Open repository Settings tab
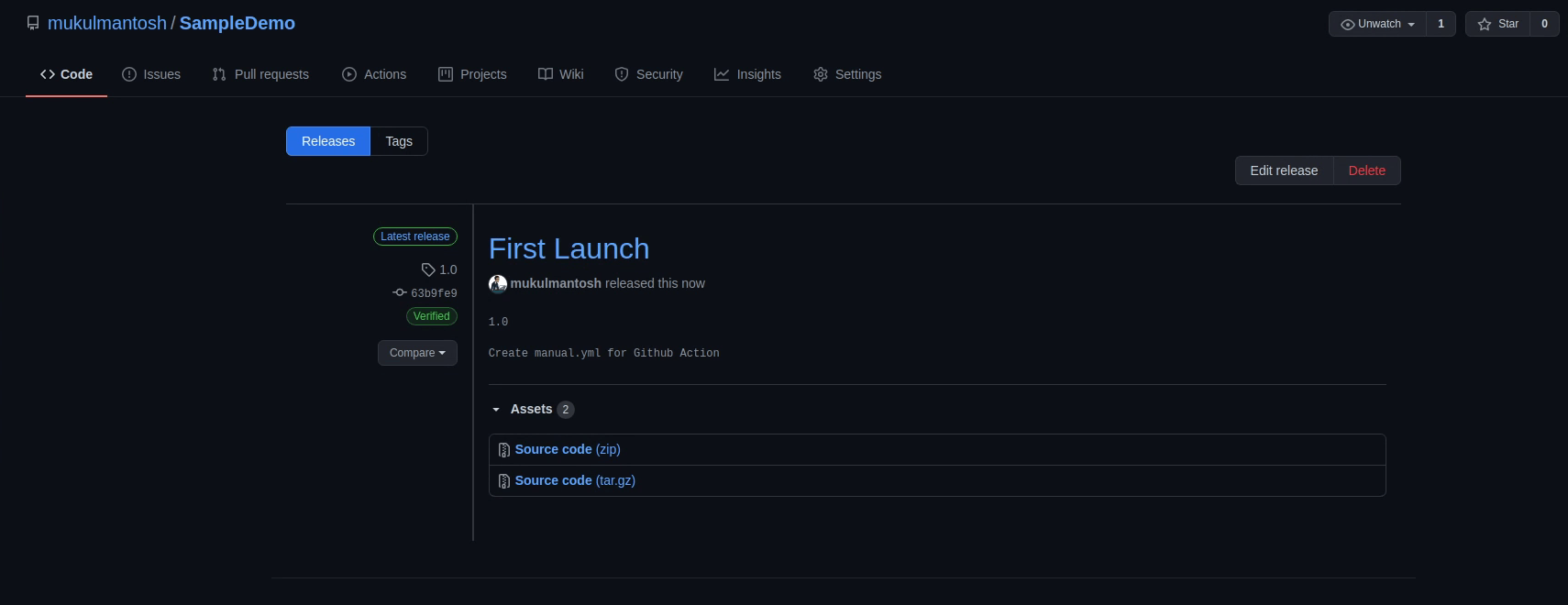This screenshot has width=1568, height=605. click(847, 74)
